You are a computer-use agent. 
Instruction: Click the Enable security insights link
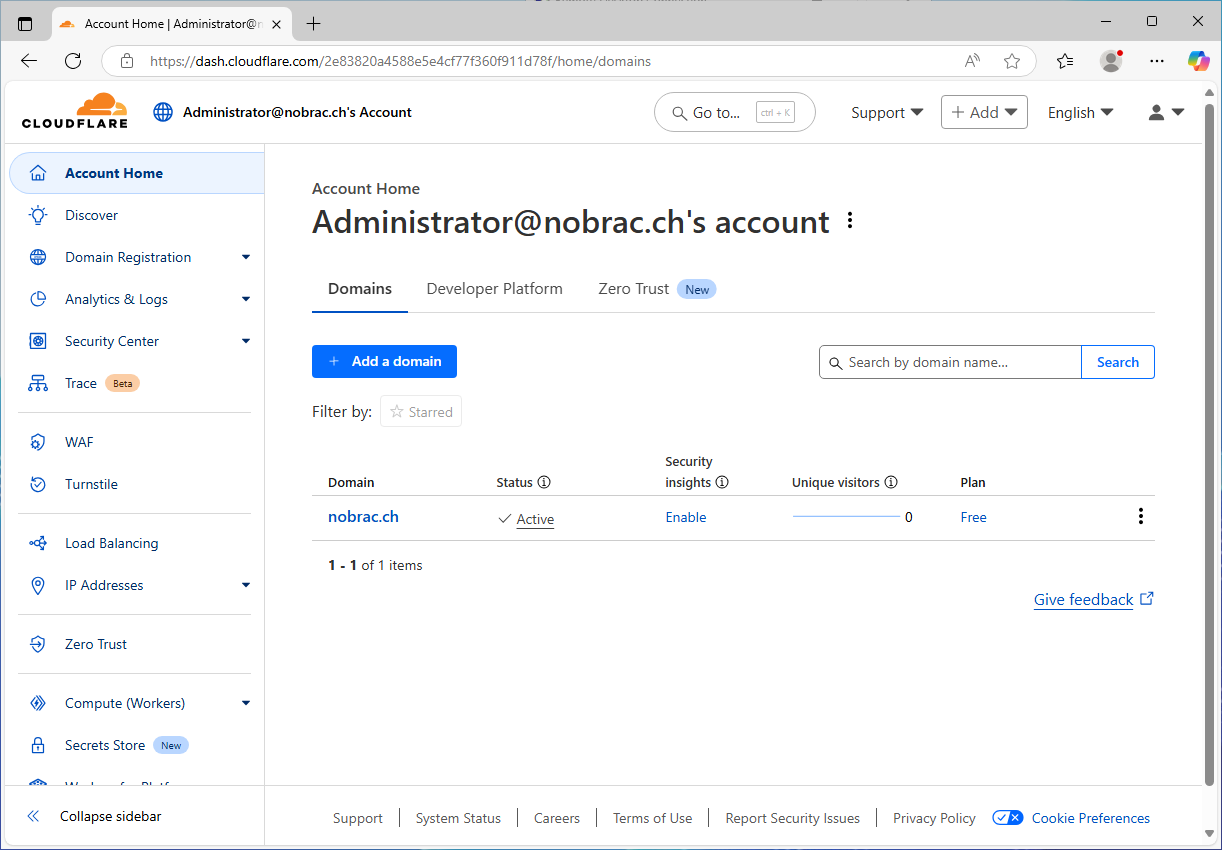[686, 517]
